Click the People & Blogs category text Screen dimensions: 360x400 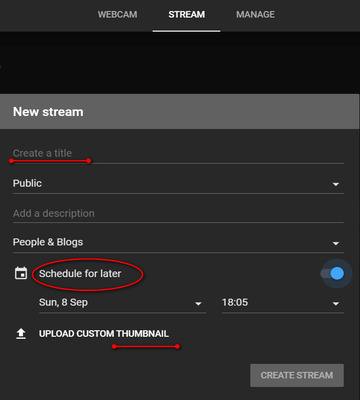click(x=48, y=242)
